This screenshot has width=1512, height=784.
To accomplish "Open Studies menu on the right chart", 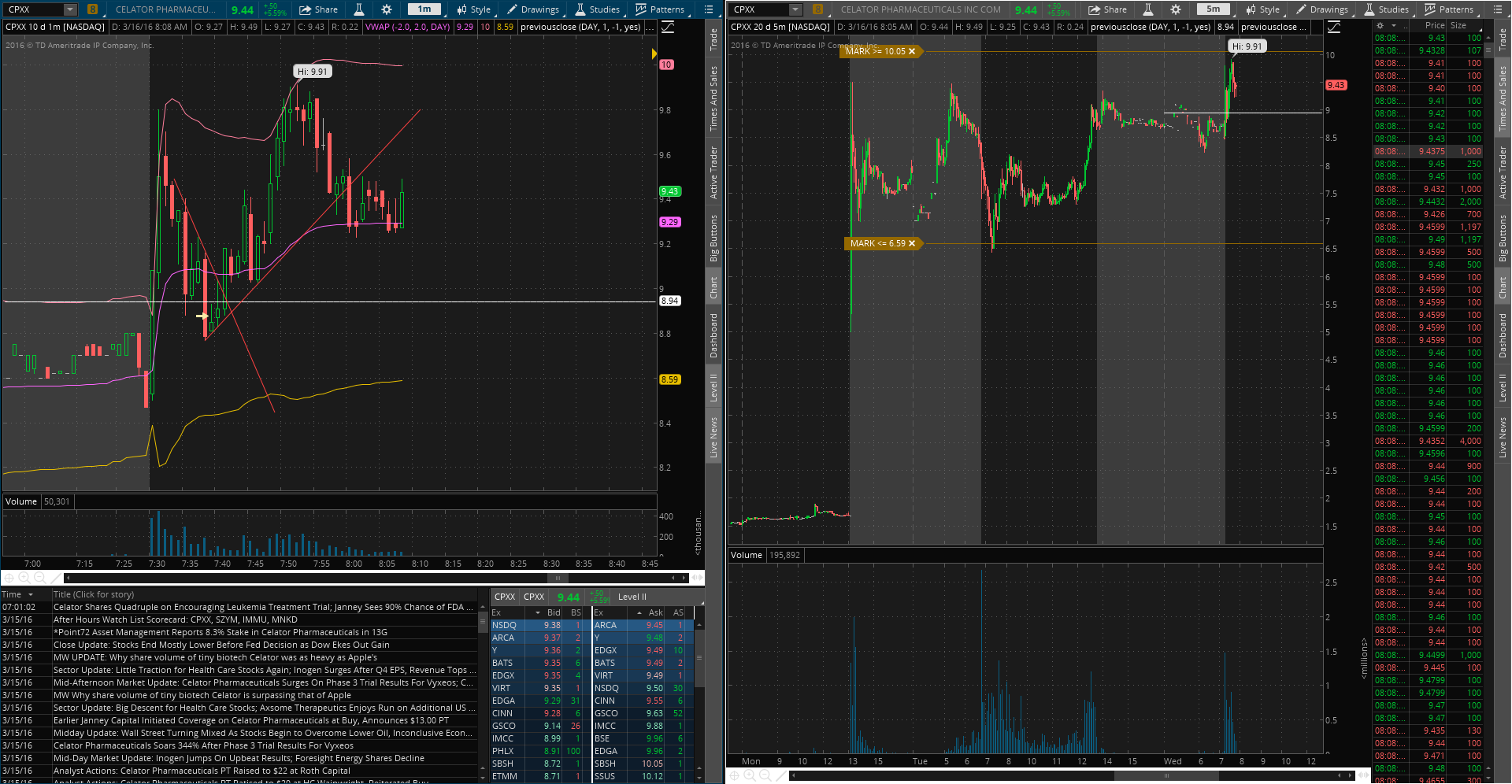I will click(x=1387, y=9).
